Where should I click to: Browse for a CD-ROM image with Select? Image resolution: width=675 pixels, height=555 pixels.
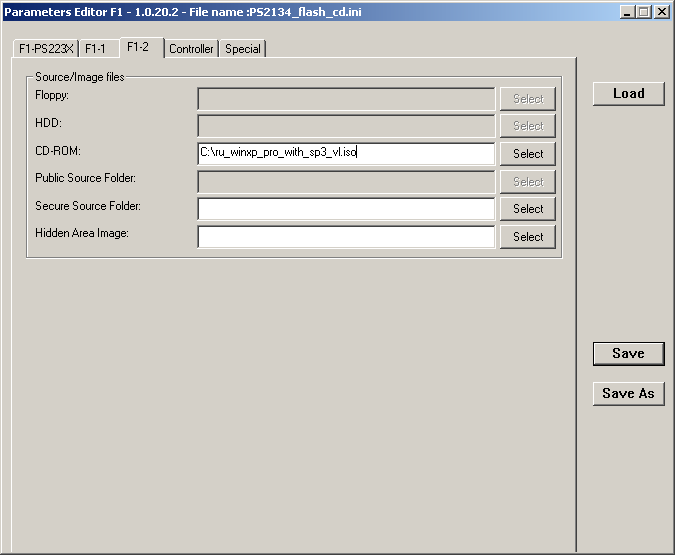coord(528,154)
